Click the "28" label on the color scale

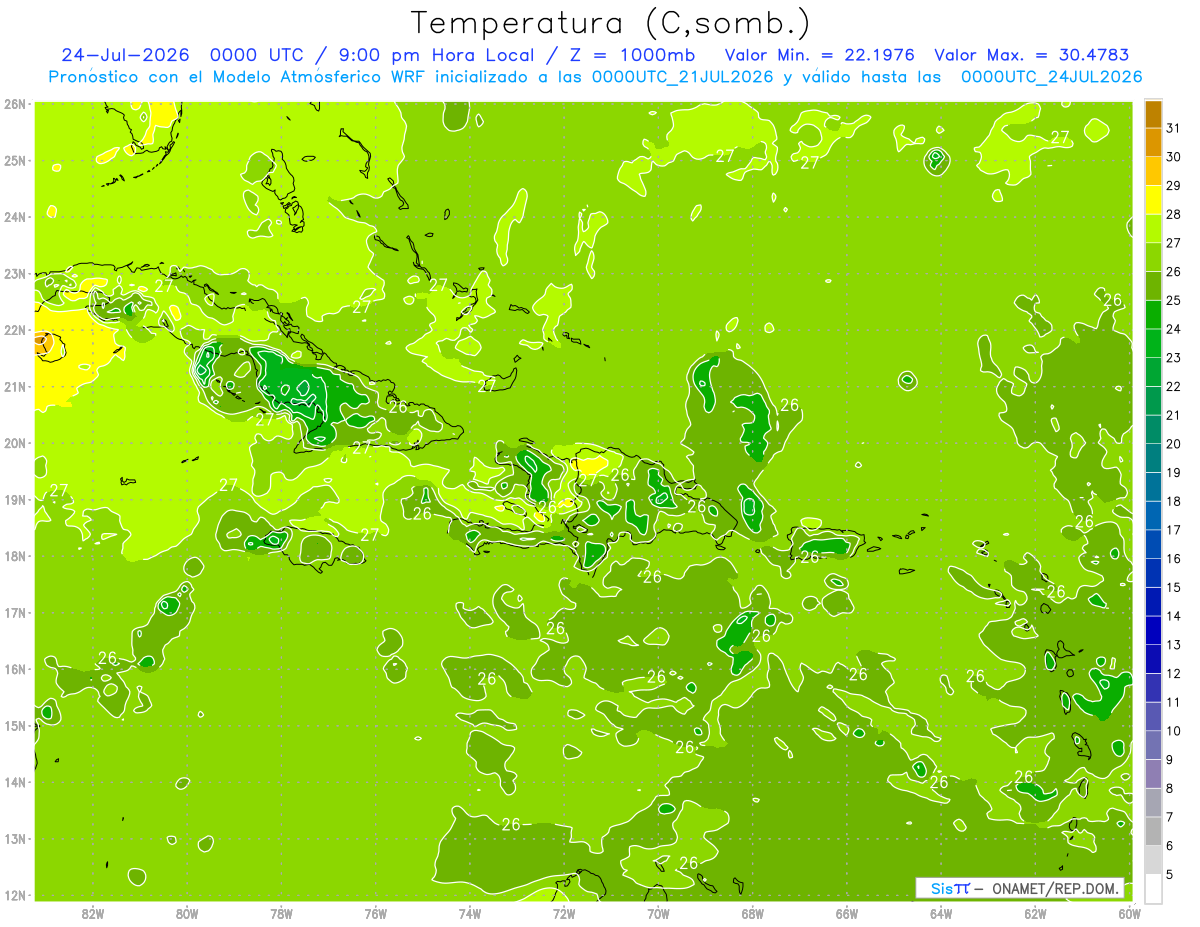click(x=1173, y=214)
